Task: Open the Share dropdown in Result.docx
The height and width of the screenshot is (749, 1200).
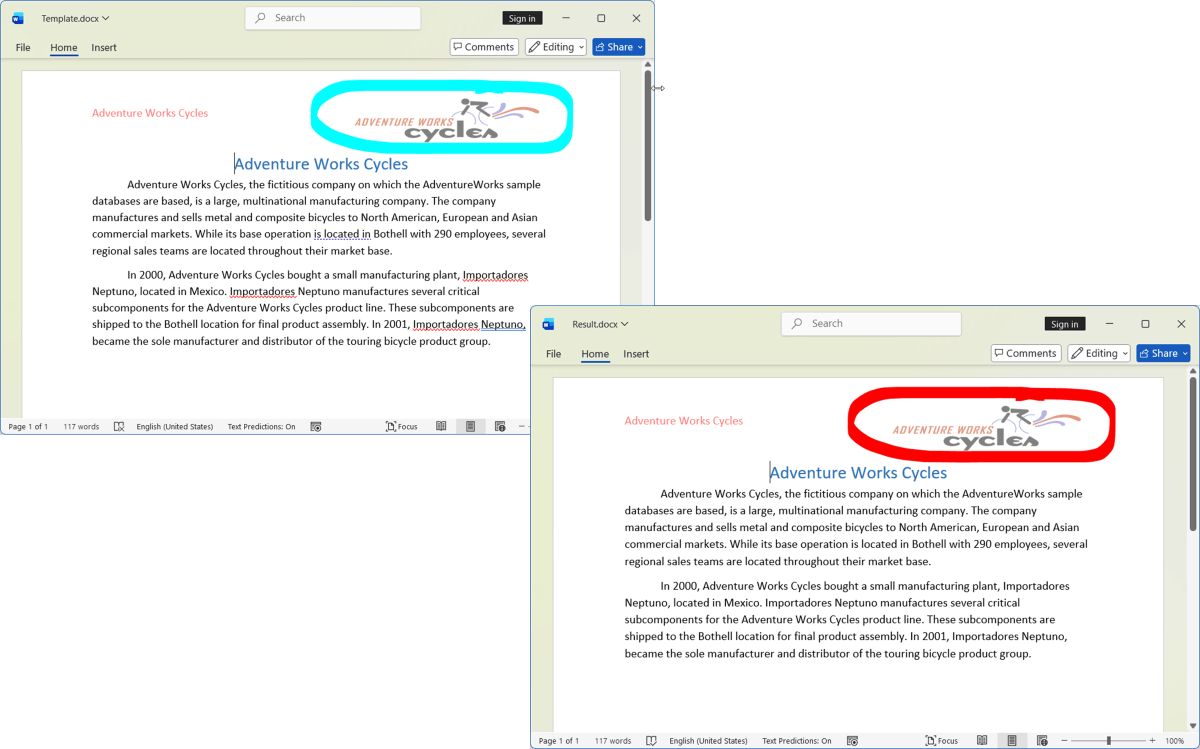Action: pos(1163,353)
